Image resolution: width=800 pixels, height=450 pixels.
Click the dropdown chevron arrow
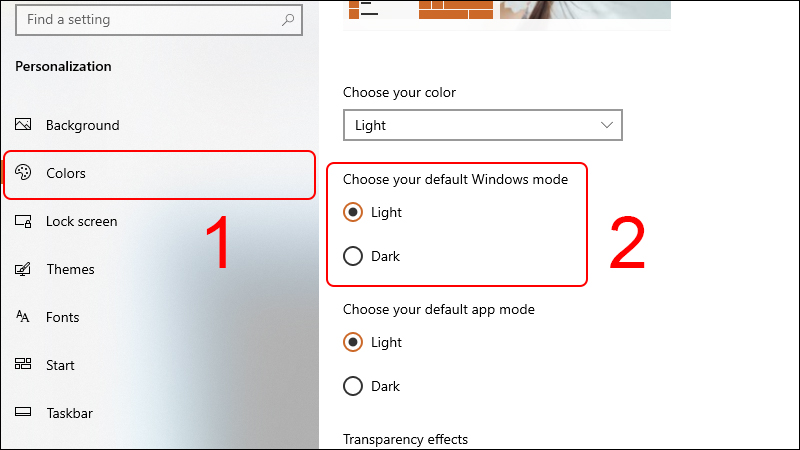tap(607, 125)
